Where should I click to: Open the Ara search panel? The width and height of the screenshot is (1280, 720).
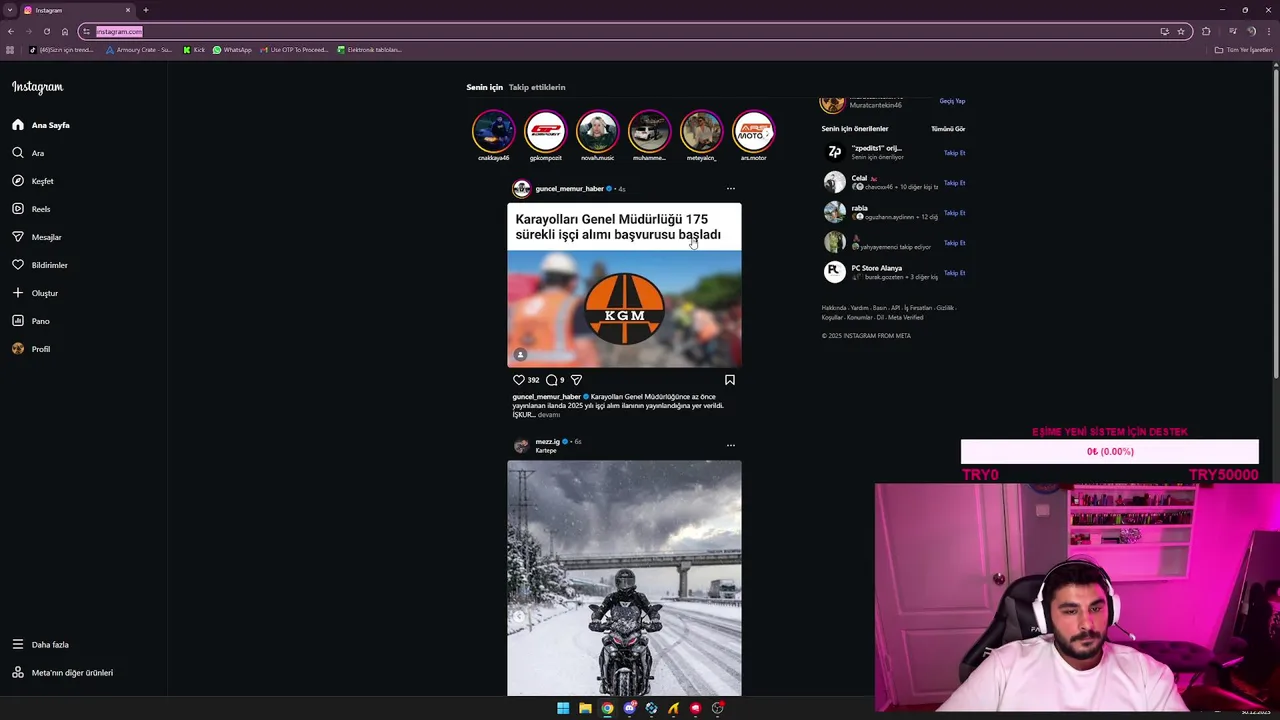tap(28, 153)
